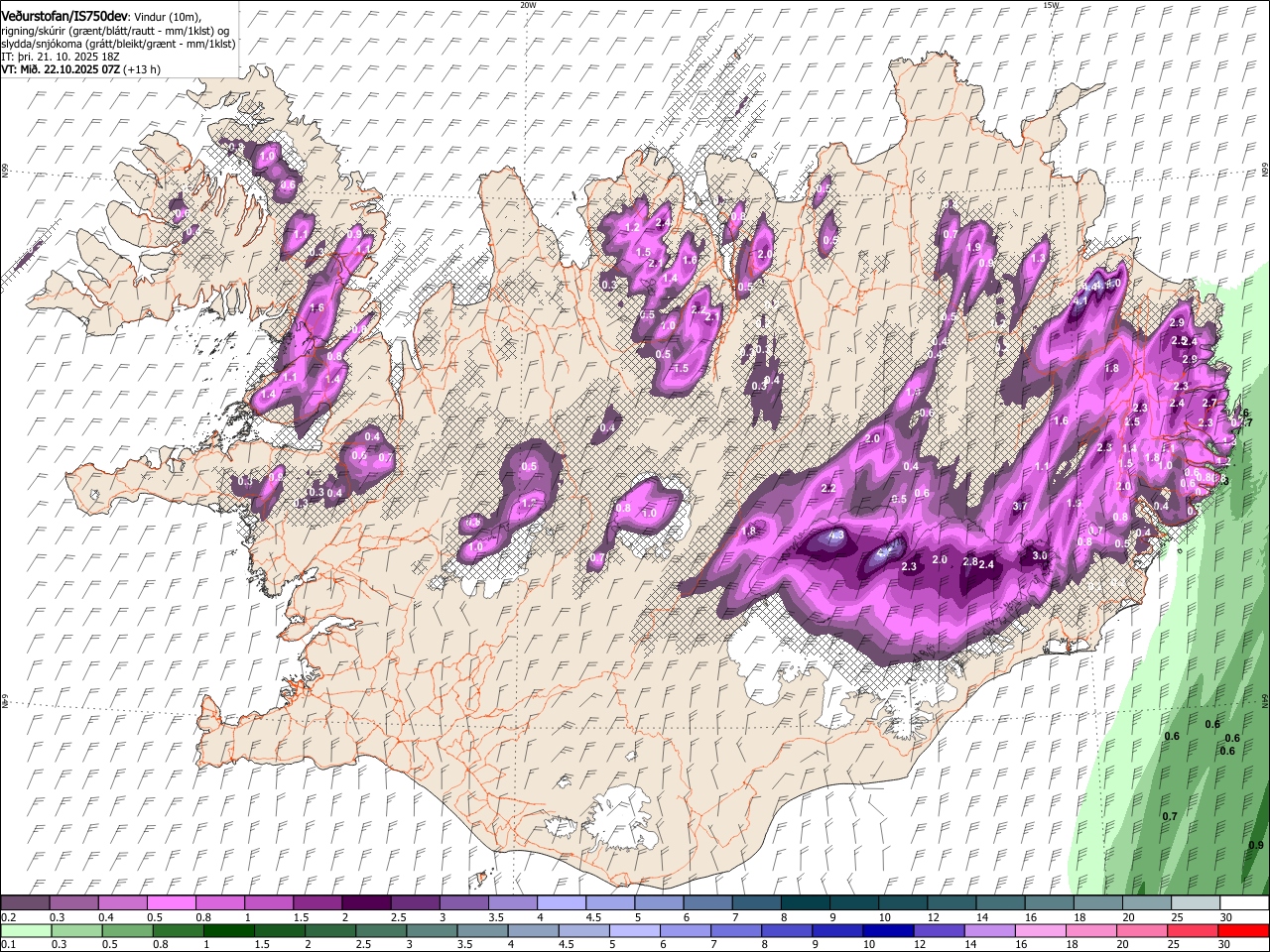The image size is (1270, 952).
Task: Click the '15W' longitude label
Action: pos(1050,5)
